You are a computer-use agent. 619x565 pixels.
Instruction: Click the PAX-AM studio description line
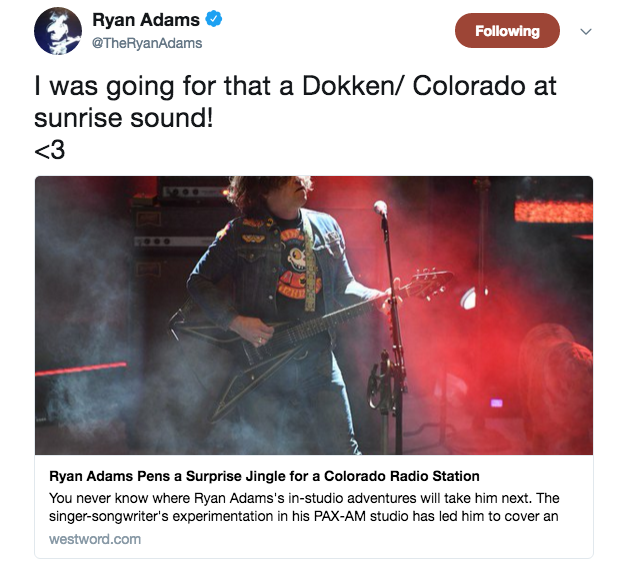click(x=304, y=516)
